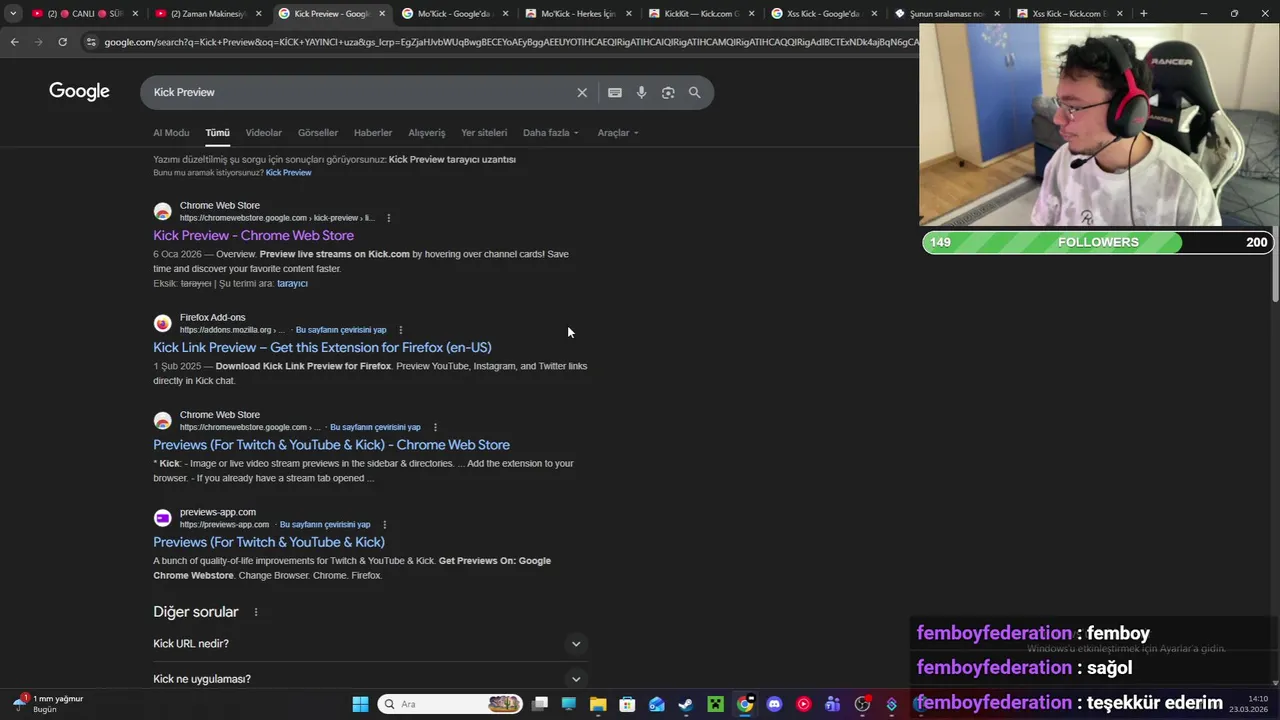Open more options for previews-app.com result
The height and width of the screenshot is (720, 1280).
click(x=385, y=525)
